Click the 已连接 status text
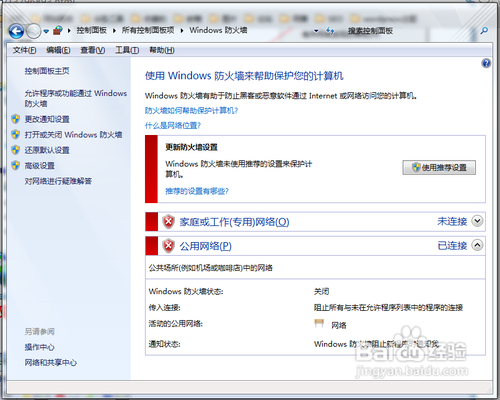Viewport: 500px width, 400px height. pos(452,246)
